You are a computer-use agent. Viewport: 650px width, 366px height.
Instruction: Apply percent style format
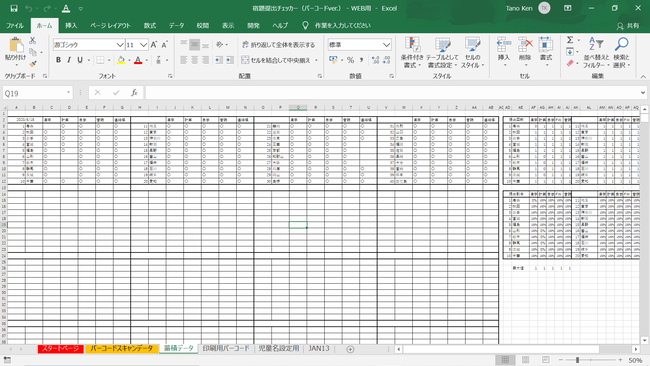tap(350, 60)
